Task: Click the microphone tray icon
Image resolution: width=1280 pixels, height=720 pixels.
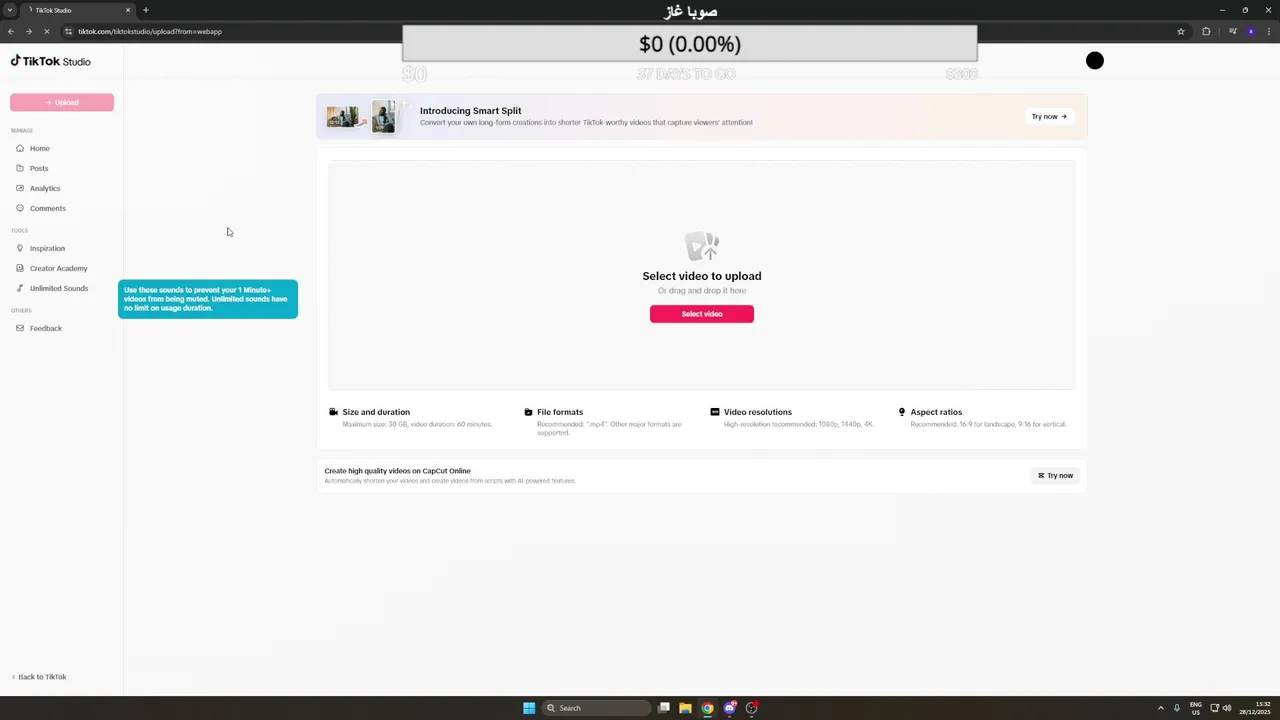Action: pos(1177,708)
